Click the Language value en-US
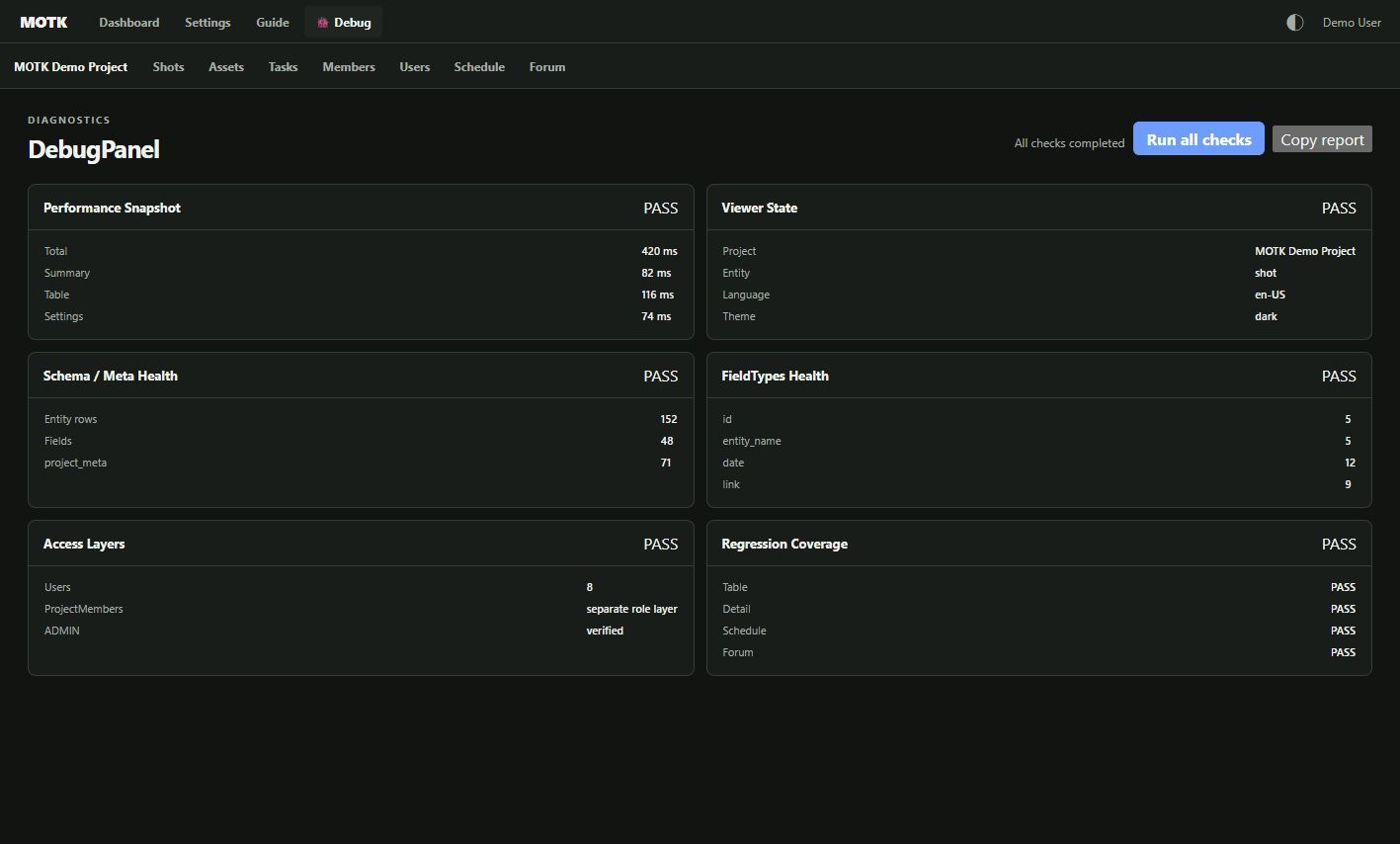 pos(1270,295)
